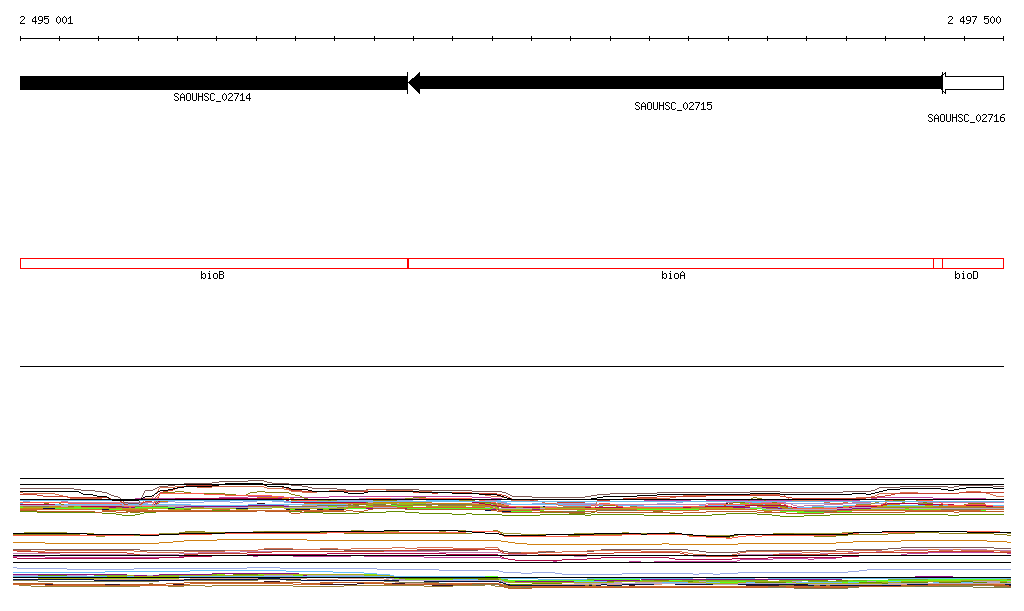Click the small red box between bioA and bioD
The height and width of the screenshot is (611, 1024).
937,263
